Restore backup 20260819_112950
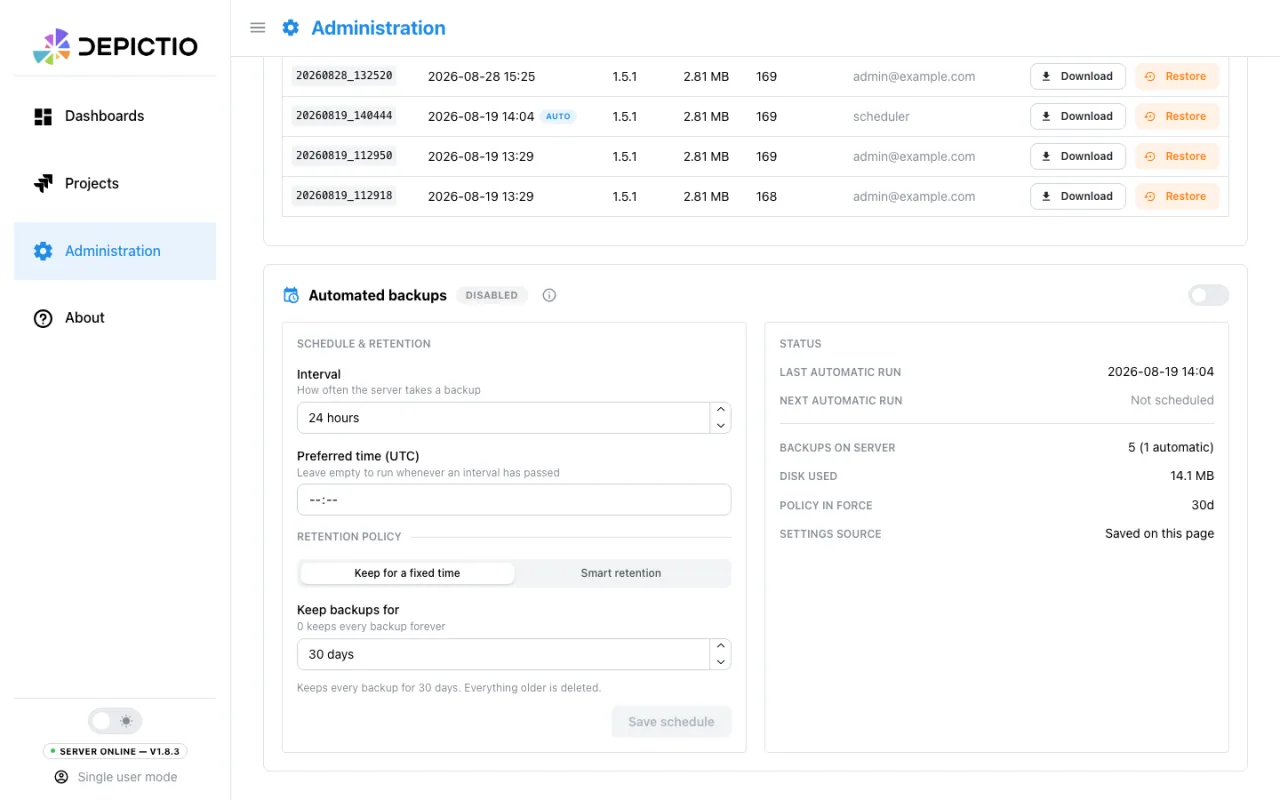 (x=1177, y=156)
